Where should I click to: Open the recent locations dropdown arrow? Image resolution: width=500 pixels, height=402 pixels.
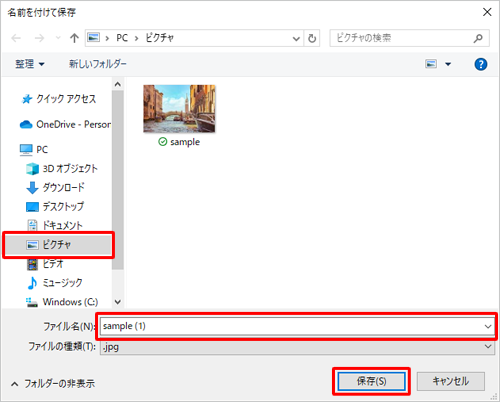pos(58,38)
